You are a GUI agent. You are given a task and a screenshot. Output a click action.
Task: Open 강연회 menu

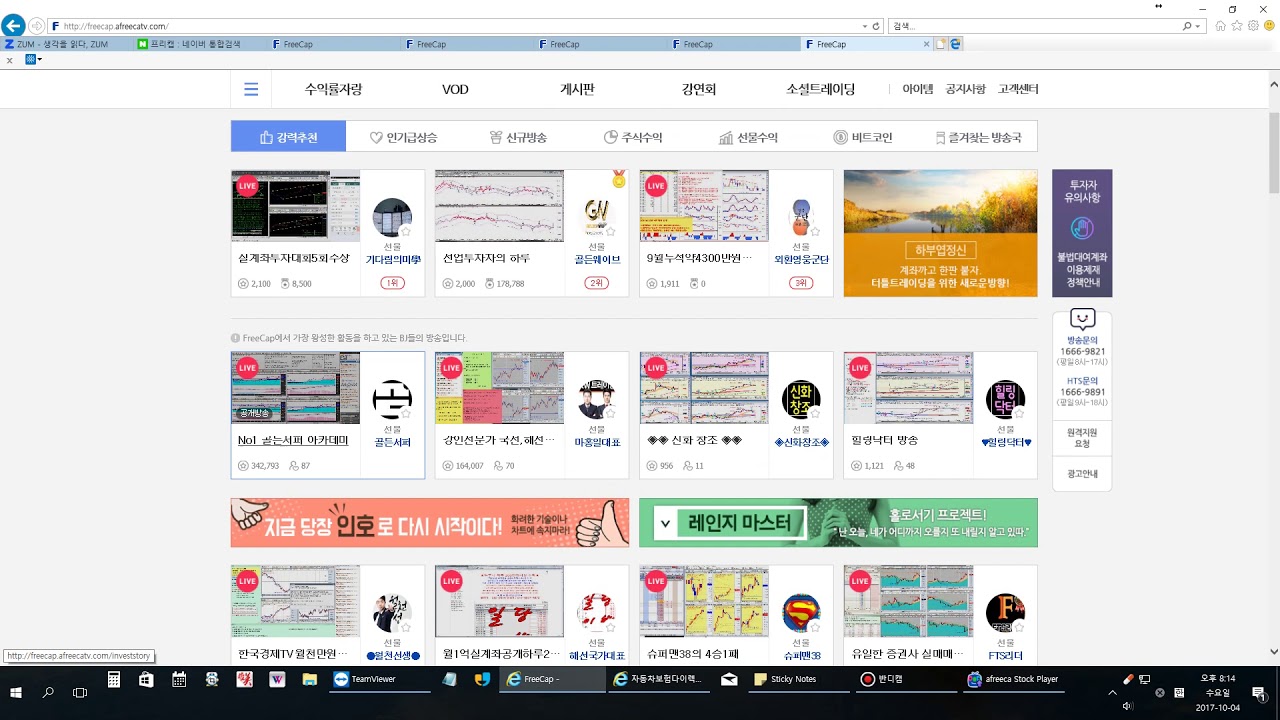pos(699,89)
